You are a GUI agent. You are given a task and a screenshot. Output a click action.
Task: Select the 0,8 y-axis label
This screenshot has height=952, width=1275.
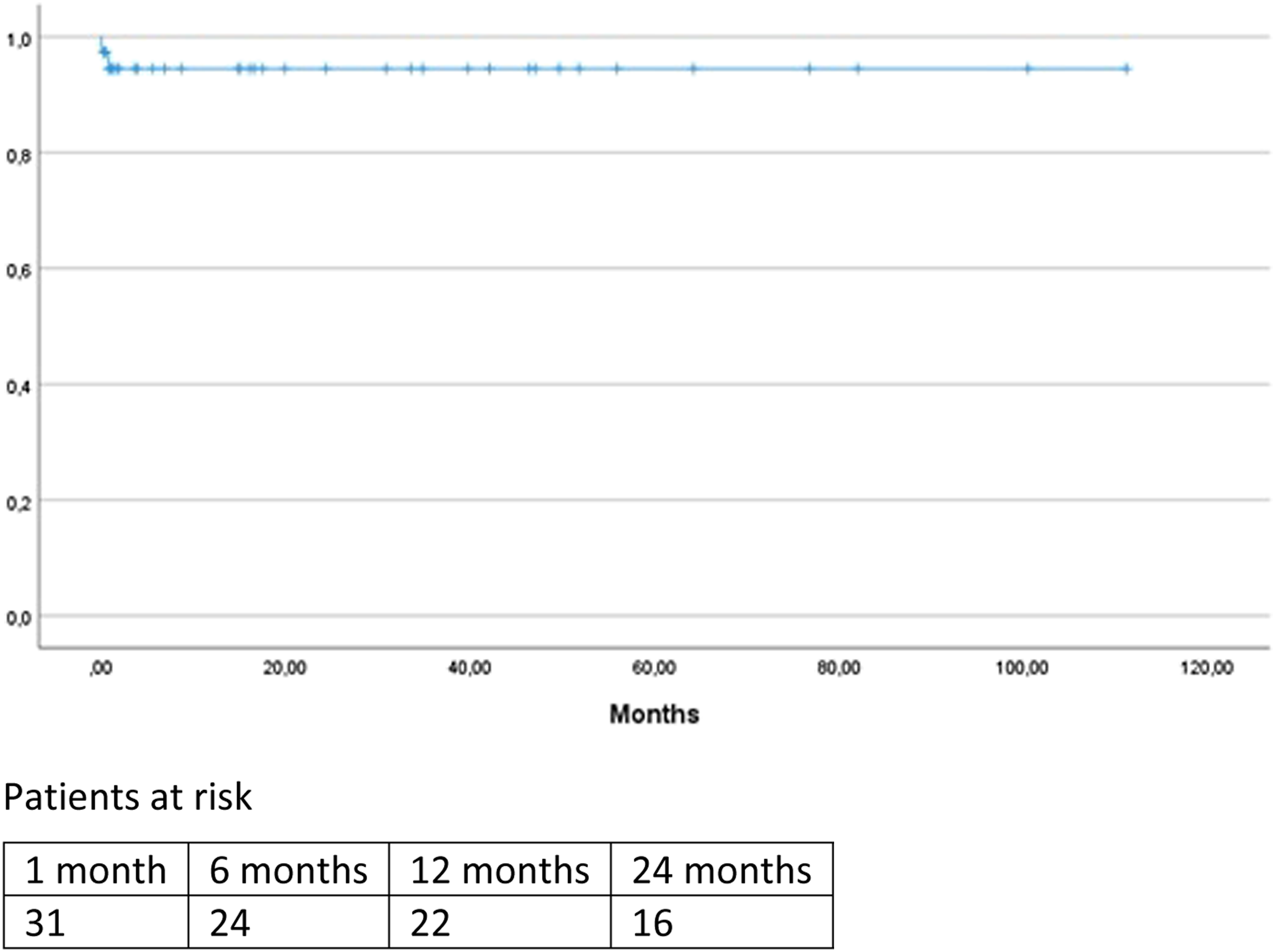[x=19, y=155]
